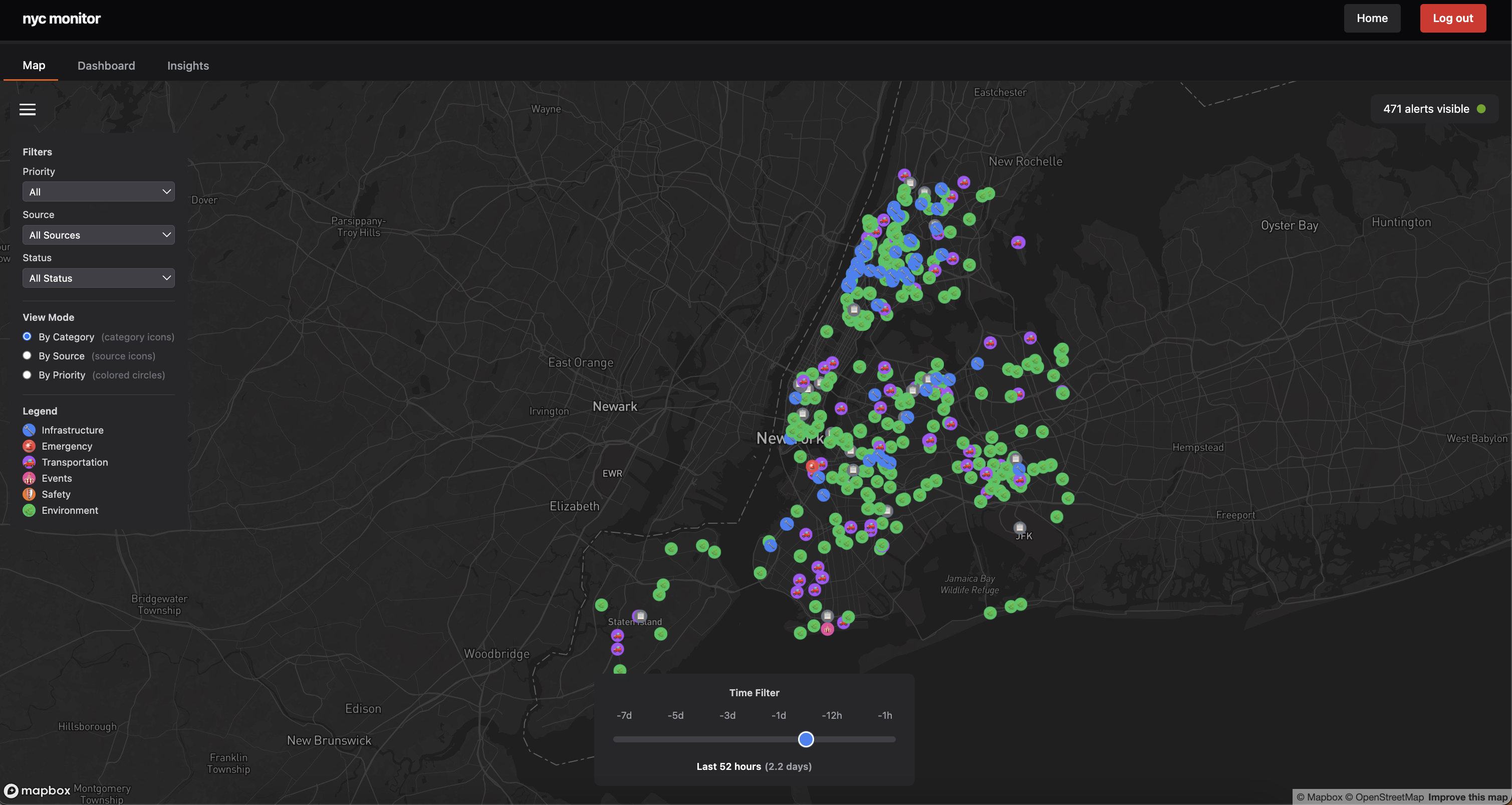Click the red Emergency siren map marker
1512x805 pixels.
[x=812, y=466]
